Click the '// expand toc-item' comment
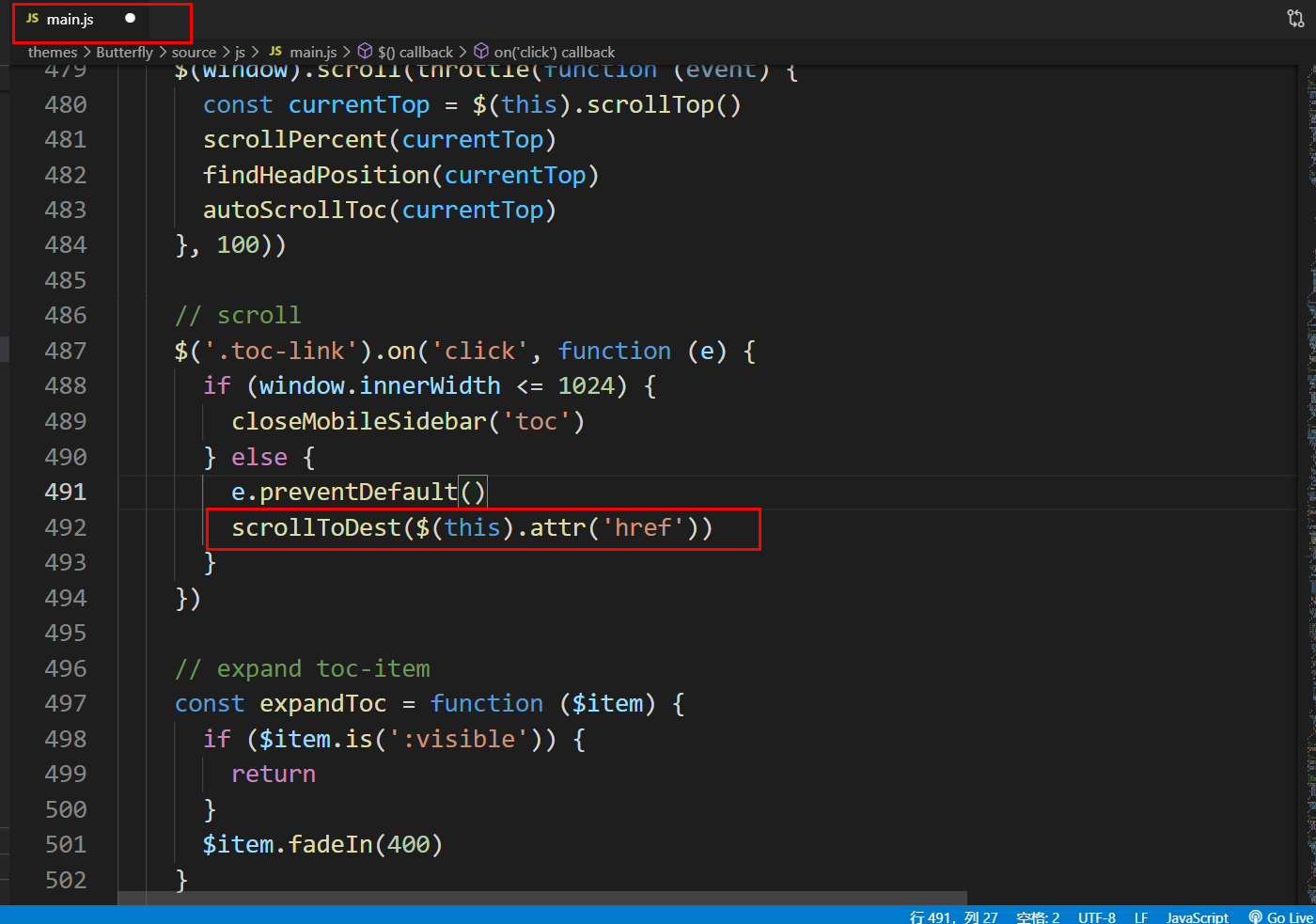This screenshot has height=924, width=1316. 303,668
